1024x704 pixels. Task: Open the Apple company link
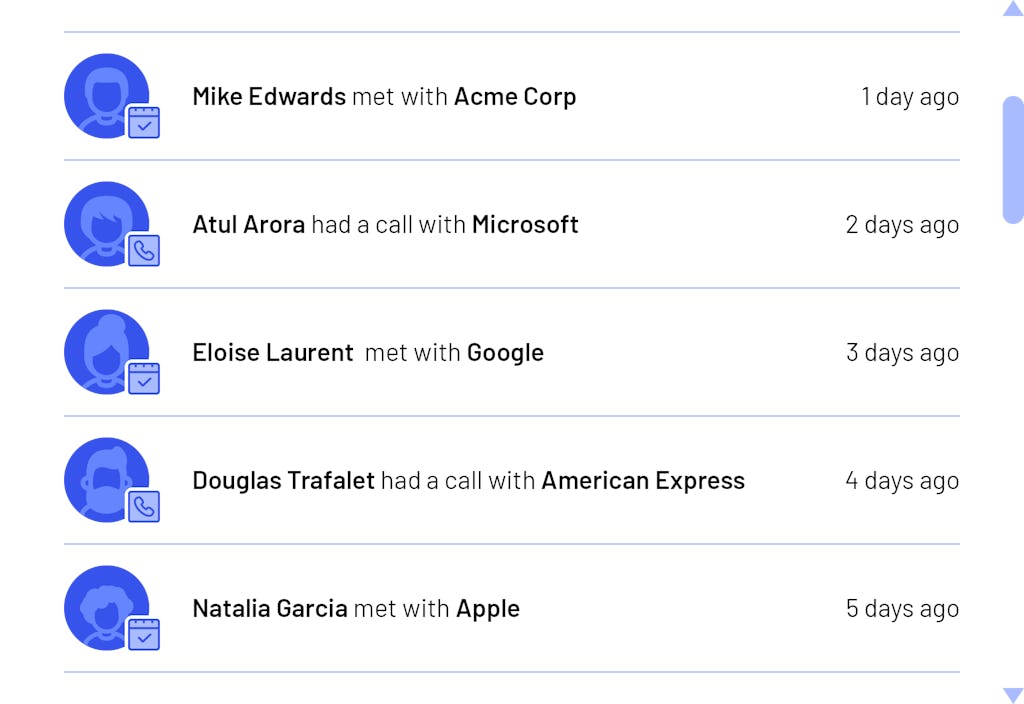coord(488,609)
